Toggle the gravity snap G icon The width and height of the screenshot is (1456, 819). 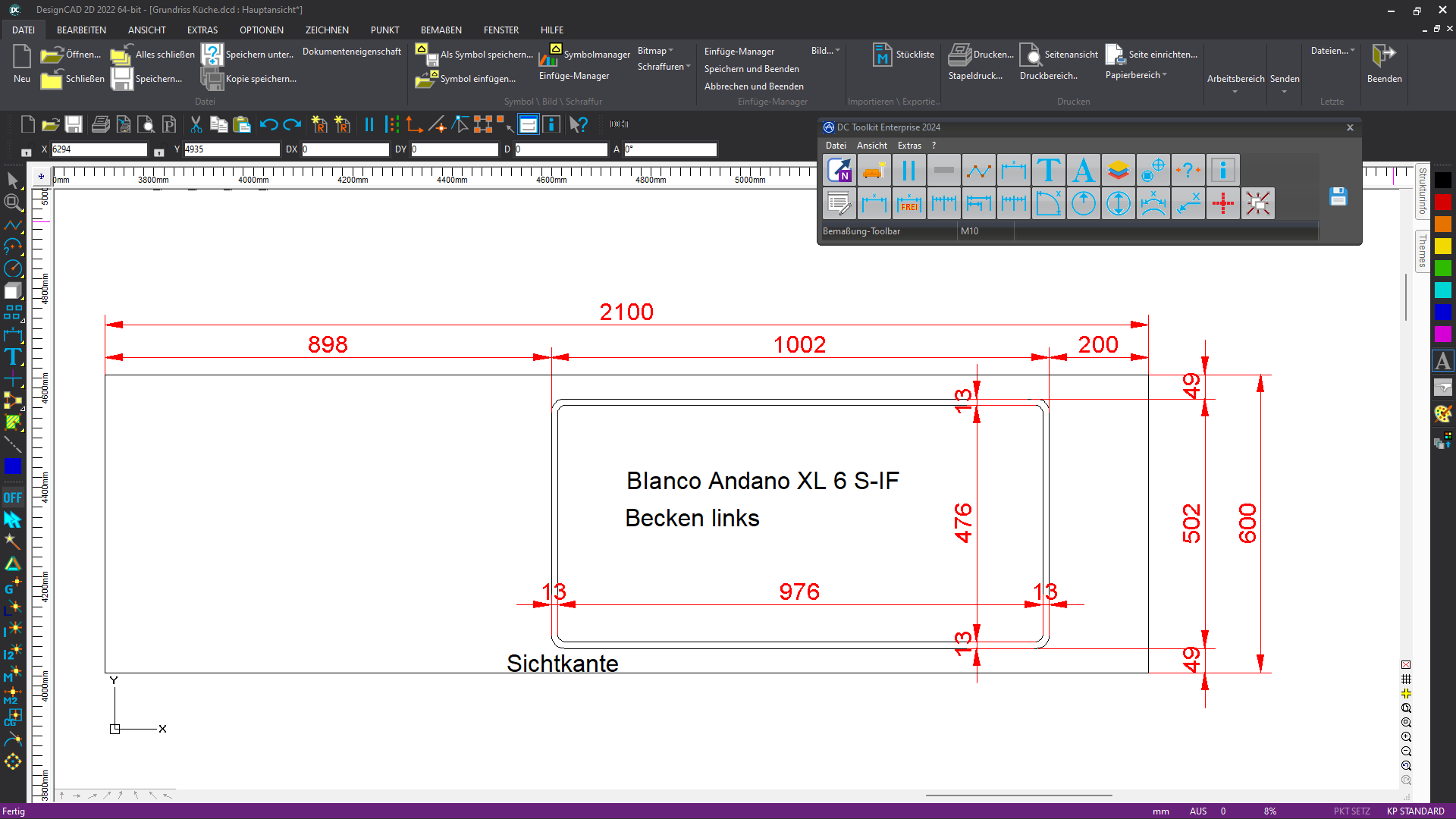(13, 585)
